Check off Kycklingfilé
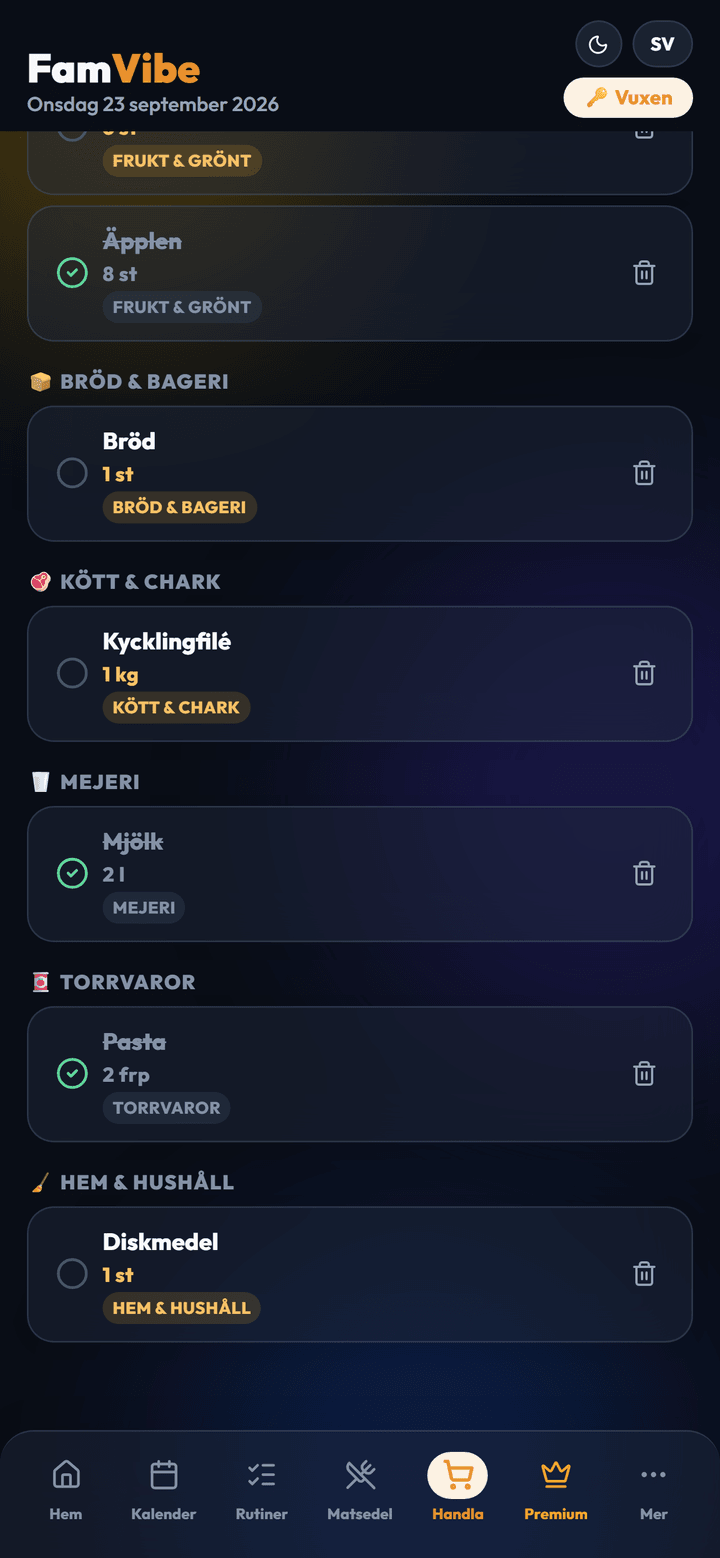Screen dimensions: 720x1558 tap(72, 673)
